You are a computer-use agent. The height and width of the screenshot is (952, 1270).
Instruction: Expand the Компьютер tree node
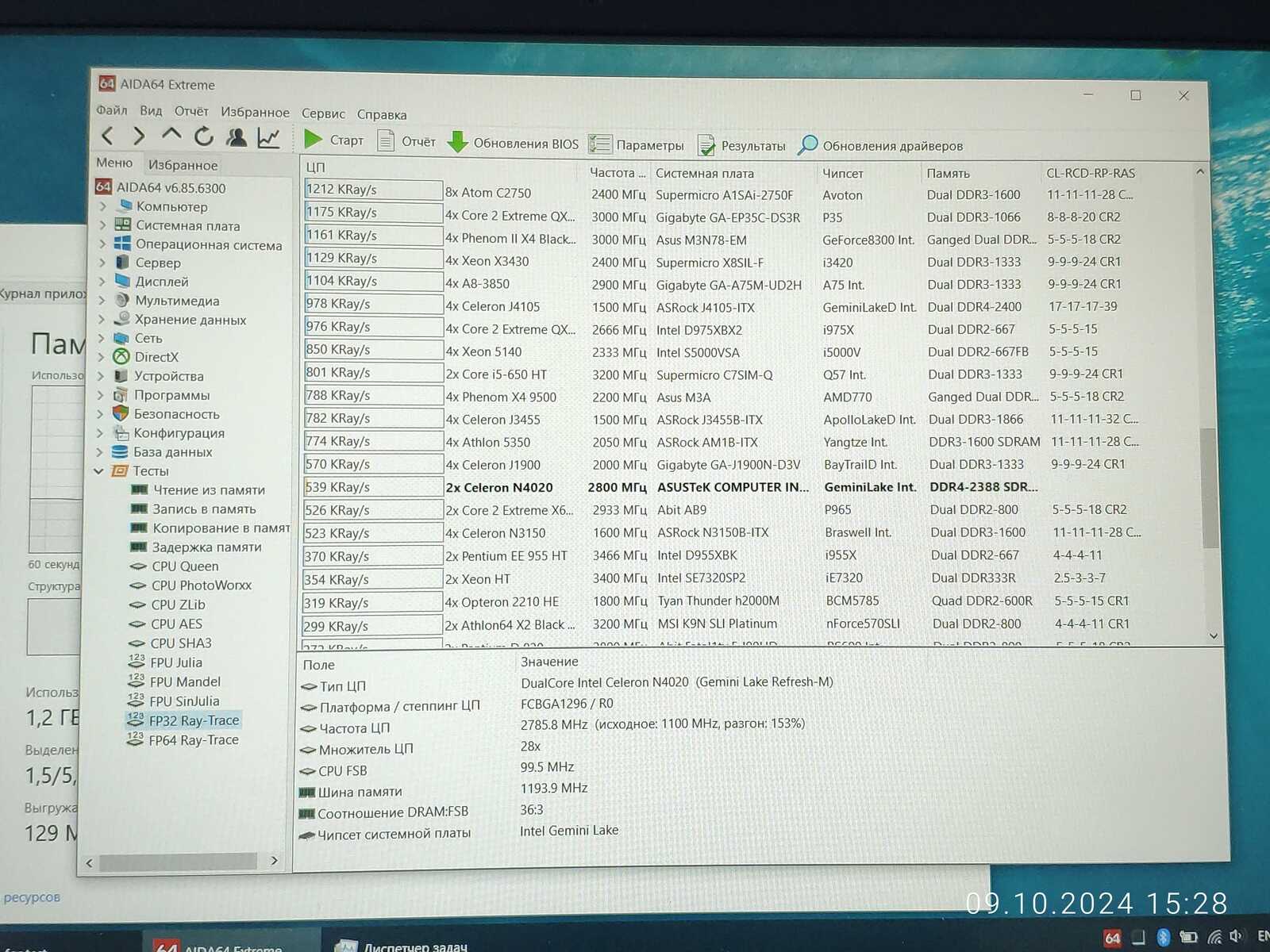tap(103, 206)
